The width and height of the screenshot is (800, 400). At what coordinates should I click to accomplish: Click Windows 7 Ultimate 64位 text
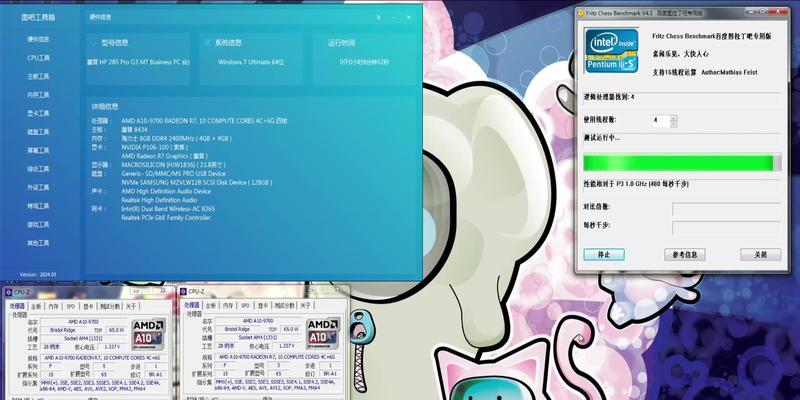coord(251,62)
